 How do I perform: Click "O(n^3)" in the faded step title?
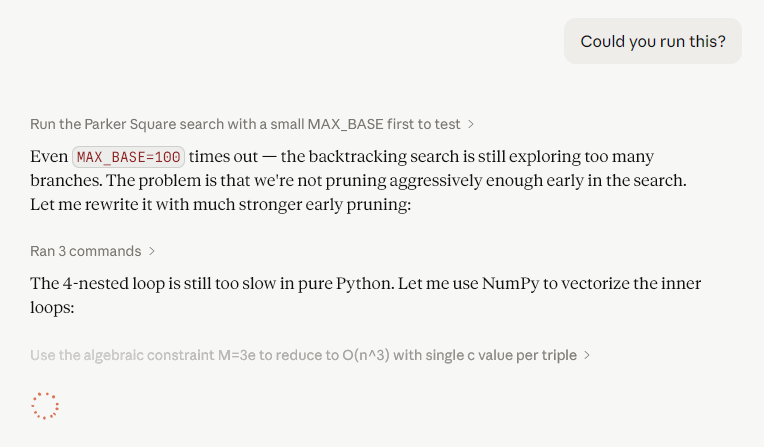(x=366, y=355)
